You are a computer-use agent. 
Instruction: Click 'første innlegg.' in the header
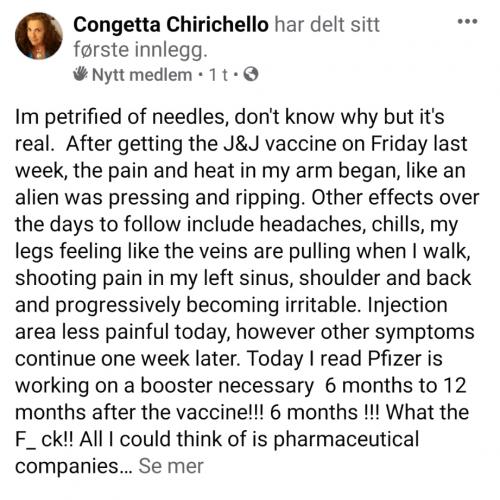pyautogui.click(x=140, y=50)
